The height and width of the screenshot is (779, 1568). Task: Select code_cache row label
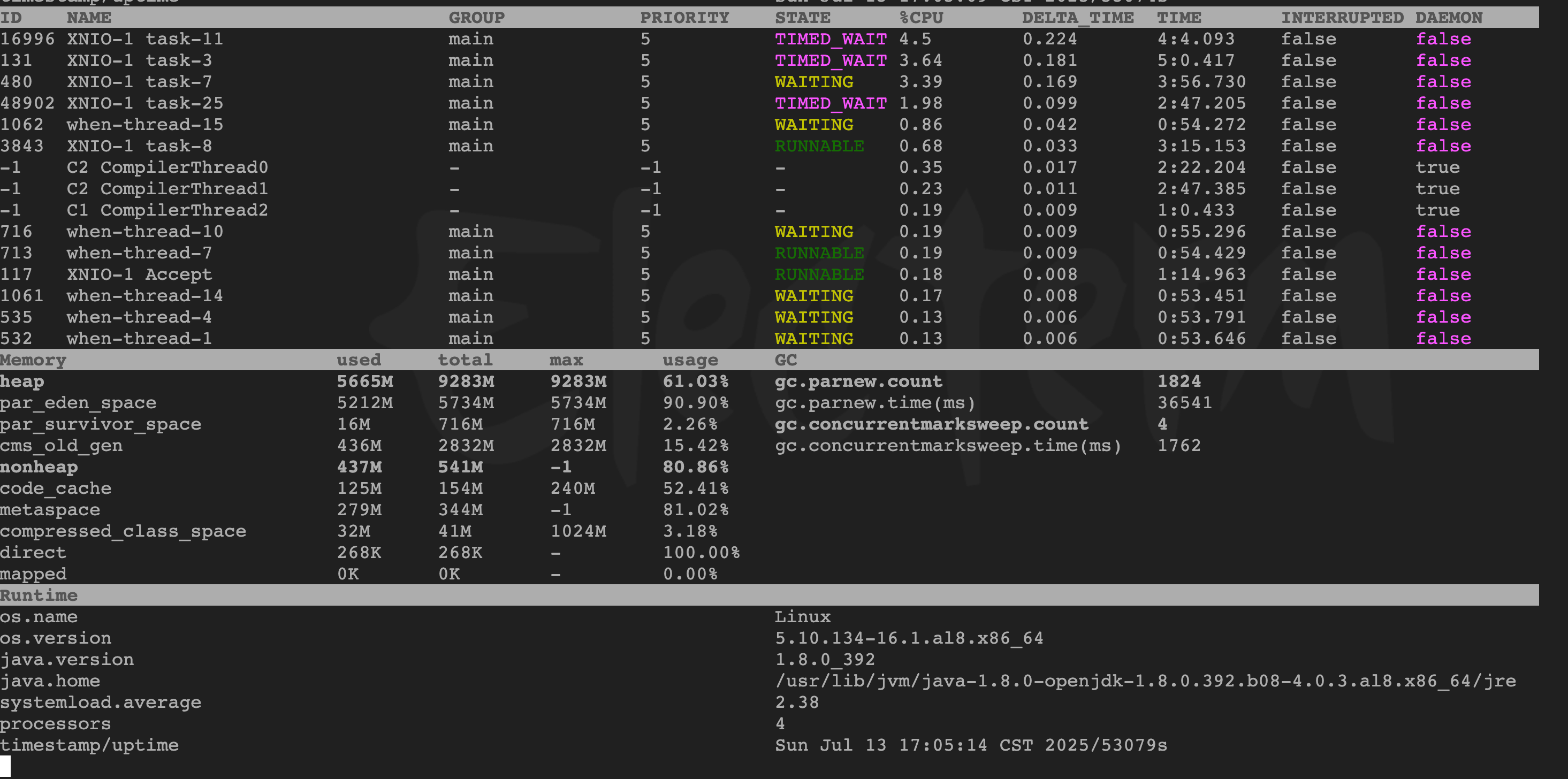56,488
